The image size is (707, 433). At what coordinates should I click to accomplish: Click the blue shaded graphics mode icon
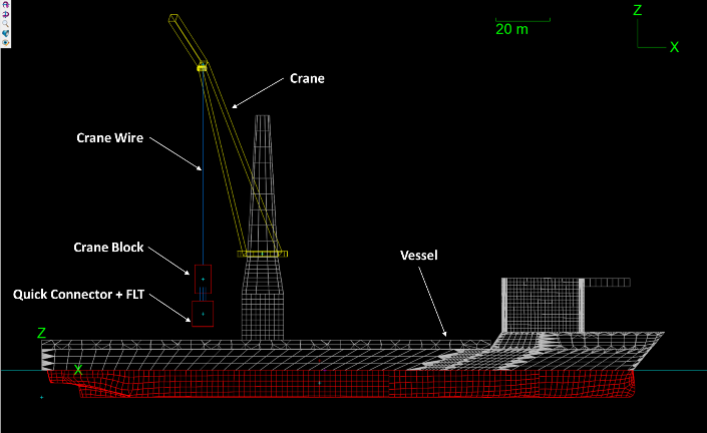pyautogui.click(x=5, y=33)
